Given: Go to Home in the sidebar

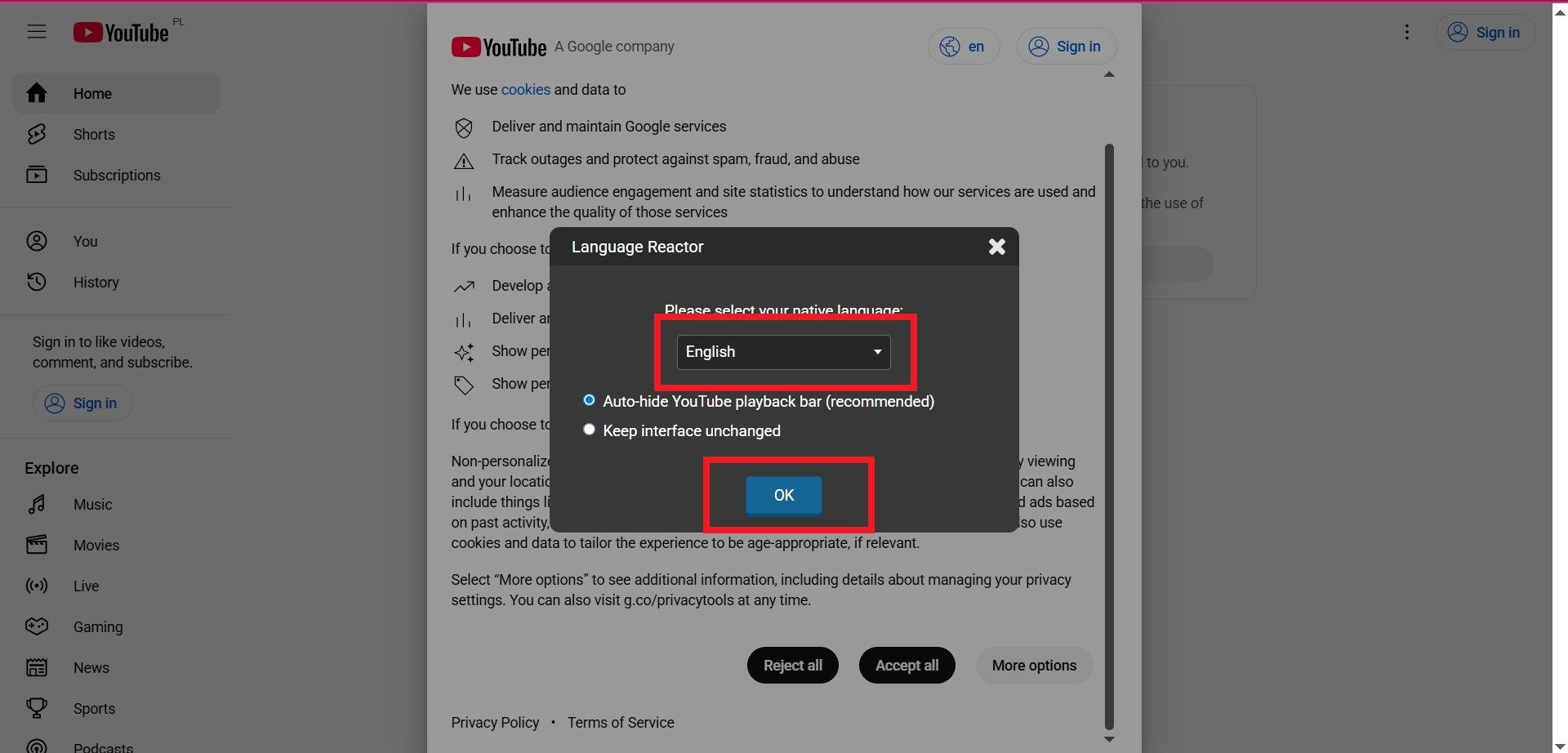Looking at the screenshot, I should coord(92,93).
